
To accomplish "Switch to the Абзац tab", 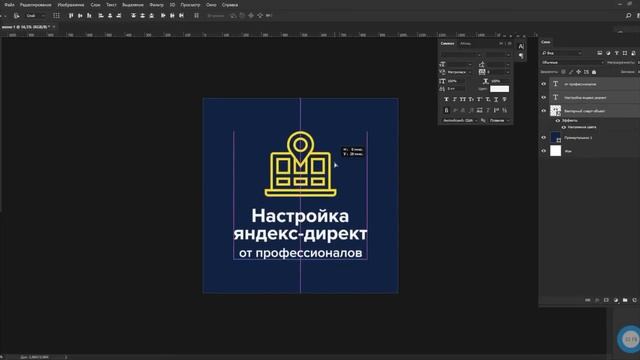I will [465, 43].
